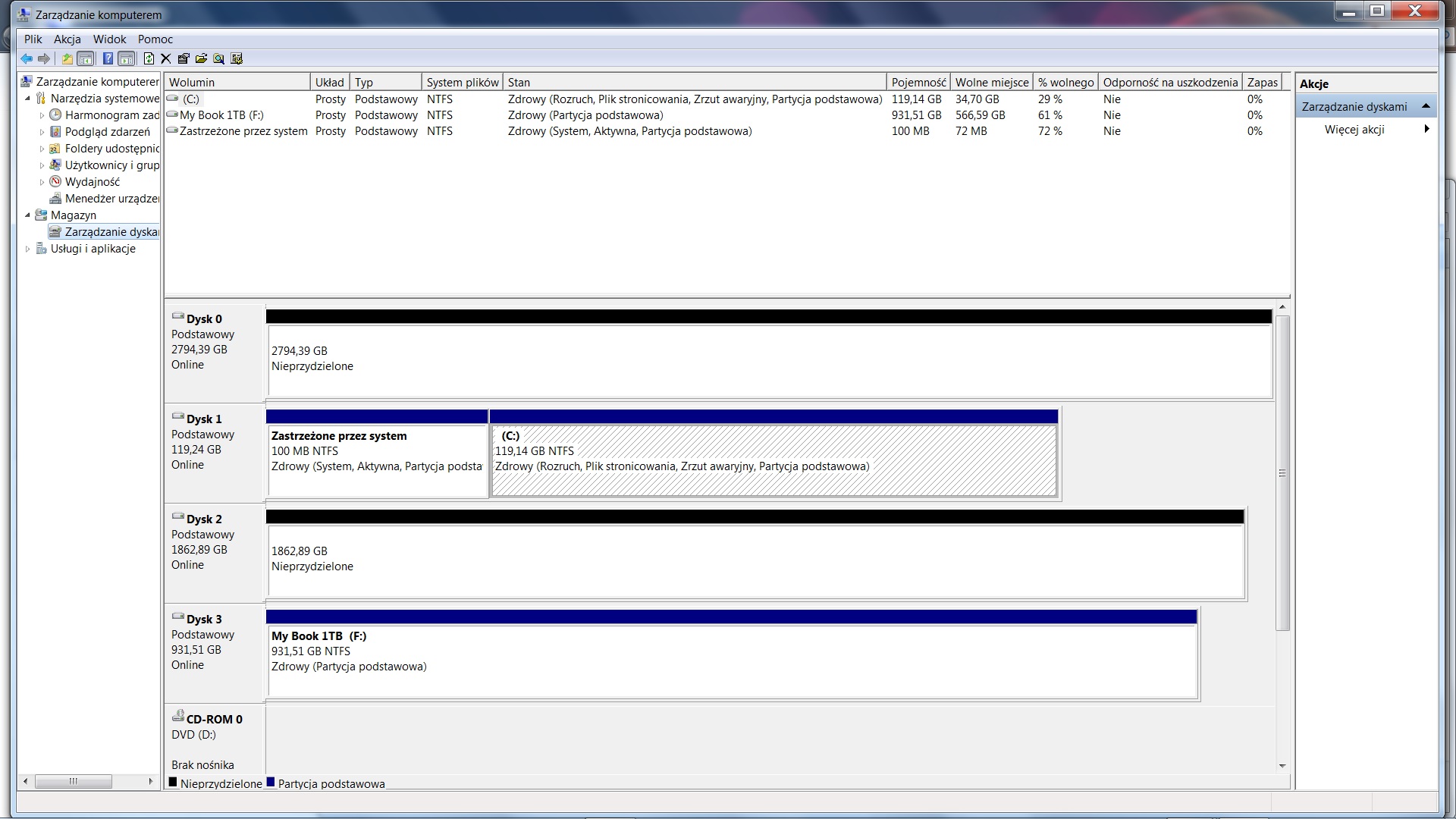The width and height of the screenshot is (1456, 819).
Task: Open the Plik menu
Action: click(x=33, y=39)
